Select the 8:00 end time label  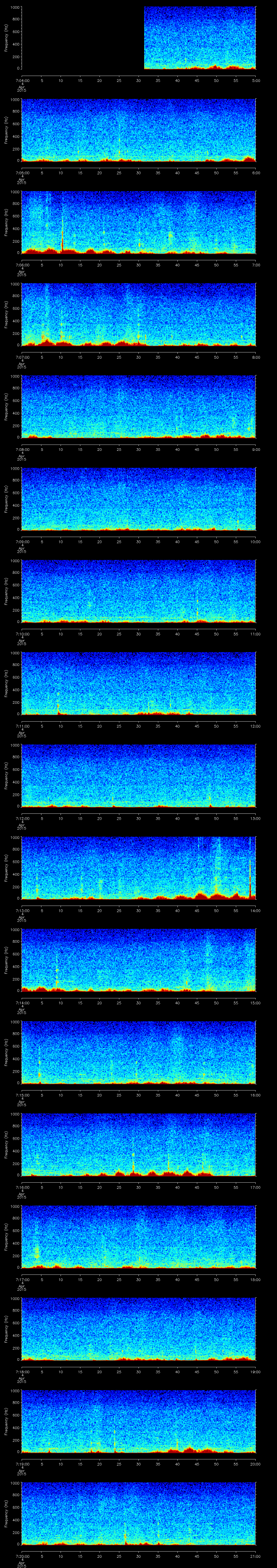point(256,357)
